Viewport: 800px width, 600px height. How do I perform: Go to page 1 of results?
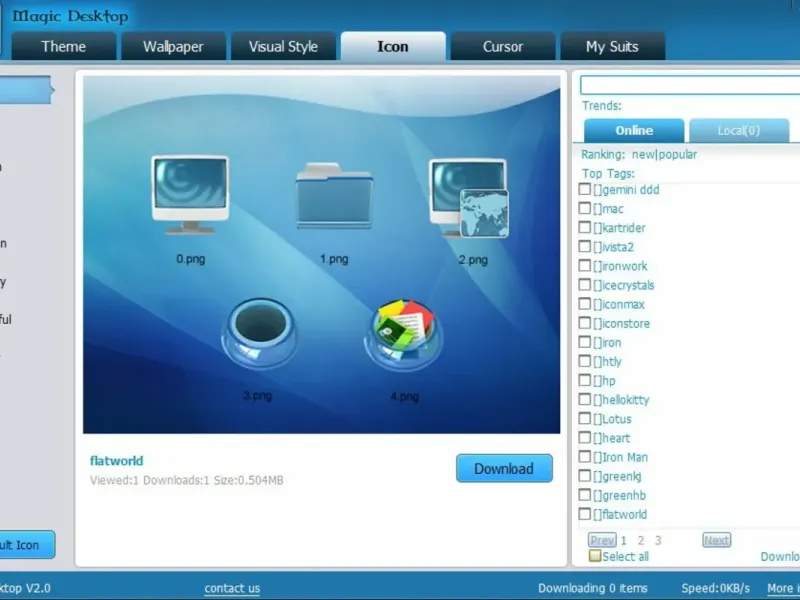tap(623, 541)
